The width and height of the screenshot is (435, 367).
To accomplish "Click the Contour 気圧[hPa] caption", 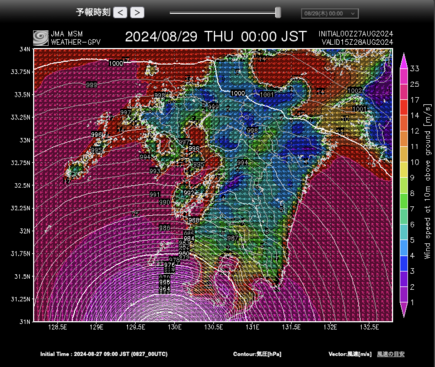I will (257, 354).
